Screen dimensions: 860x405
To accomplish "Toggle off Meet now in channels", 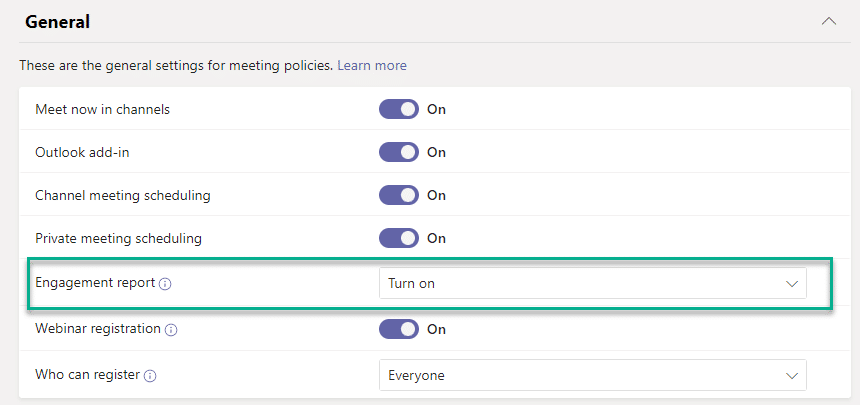I will pos(399,109).
